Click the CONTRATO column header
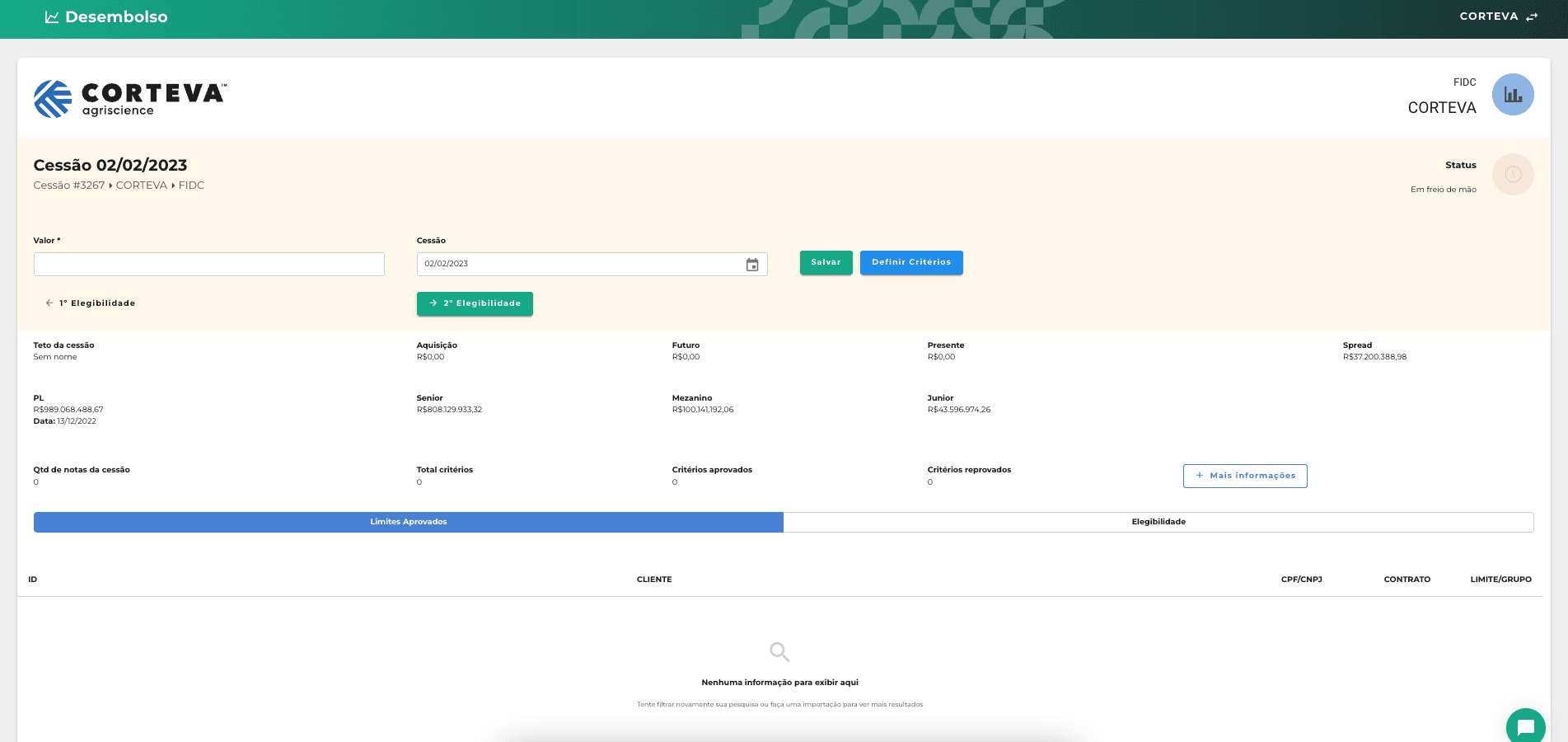Image resolution: width=1568 pixels, height=742 pixels. pos(1407,580)
